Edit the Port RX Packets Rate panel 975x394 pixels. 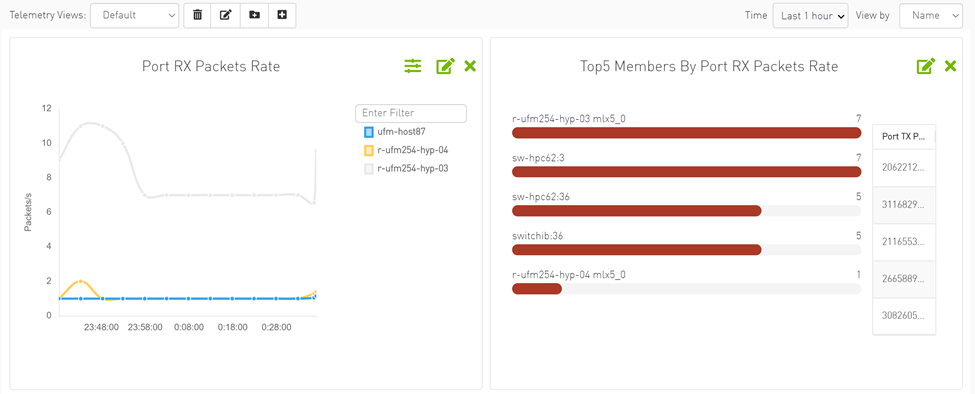pyautogui.click(x=445, y=66)
